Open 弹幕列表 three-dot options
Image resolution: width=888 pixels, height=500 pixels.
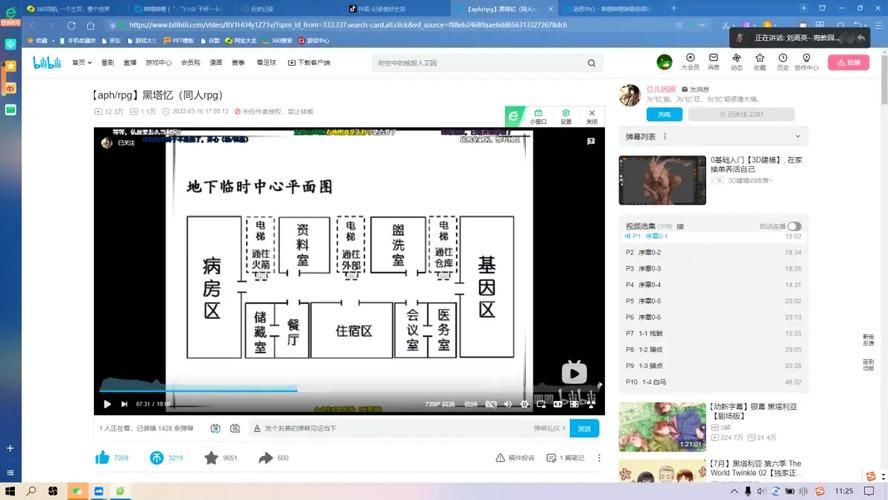[x=665, y=136]
